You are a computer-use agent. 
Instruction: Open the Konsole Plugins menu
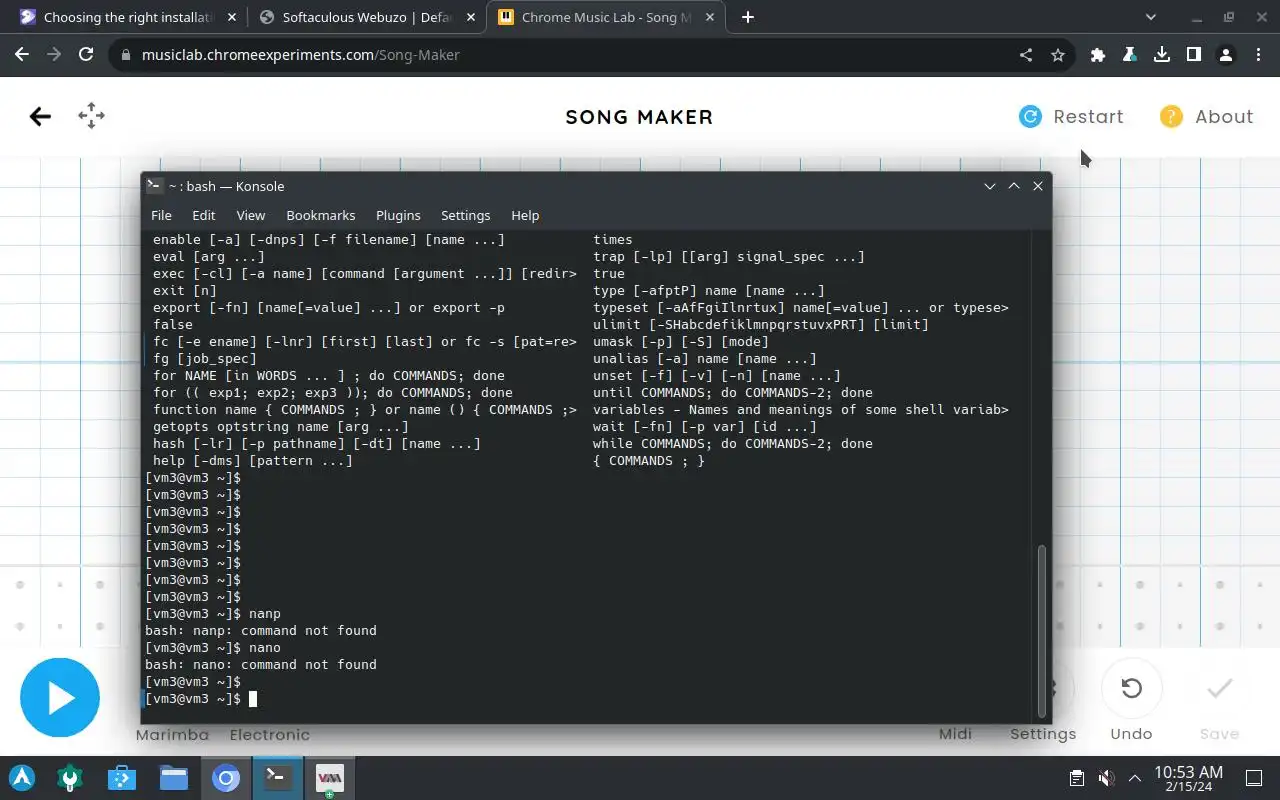coord(398,215)
